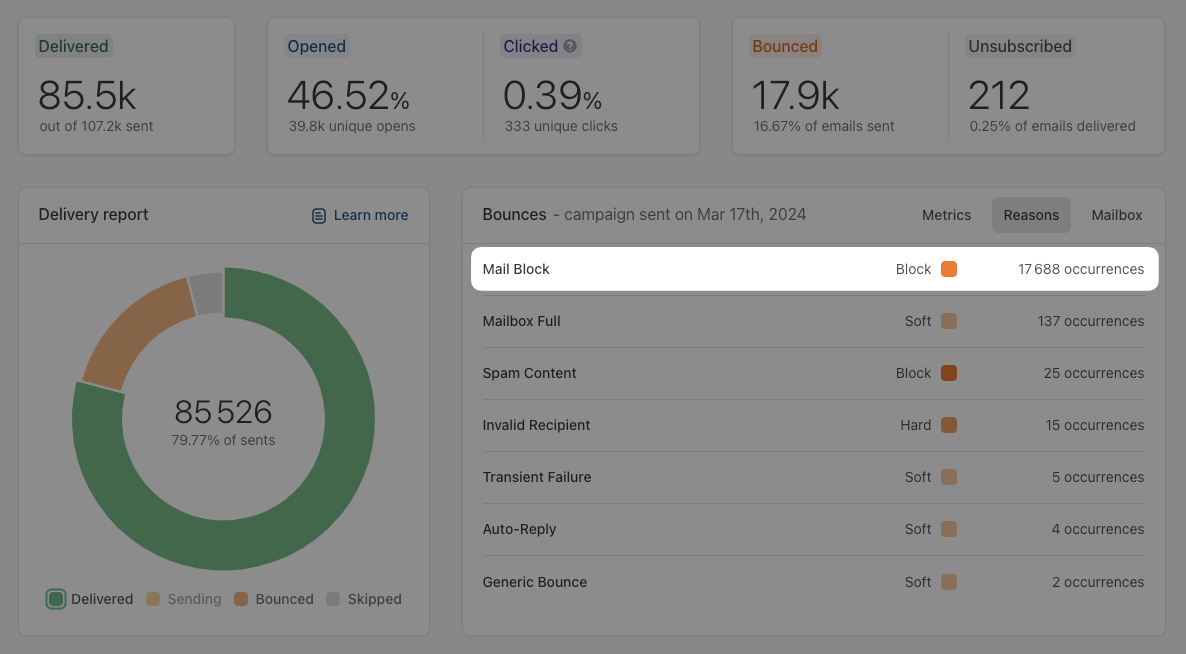Viewport: 1186px width, 654px height.
Task: Select the Mail Block bounce row
Action: click(700, 269)
